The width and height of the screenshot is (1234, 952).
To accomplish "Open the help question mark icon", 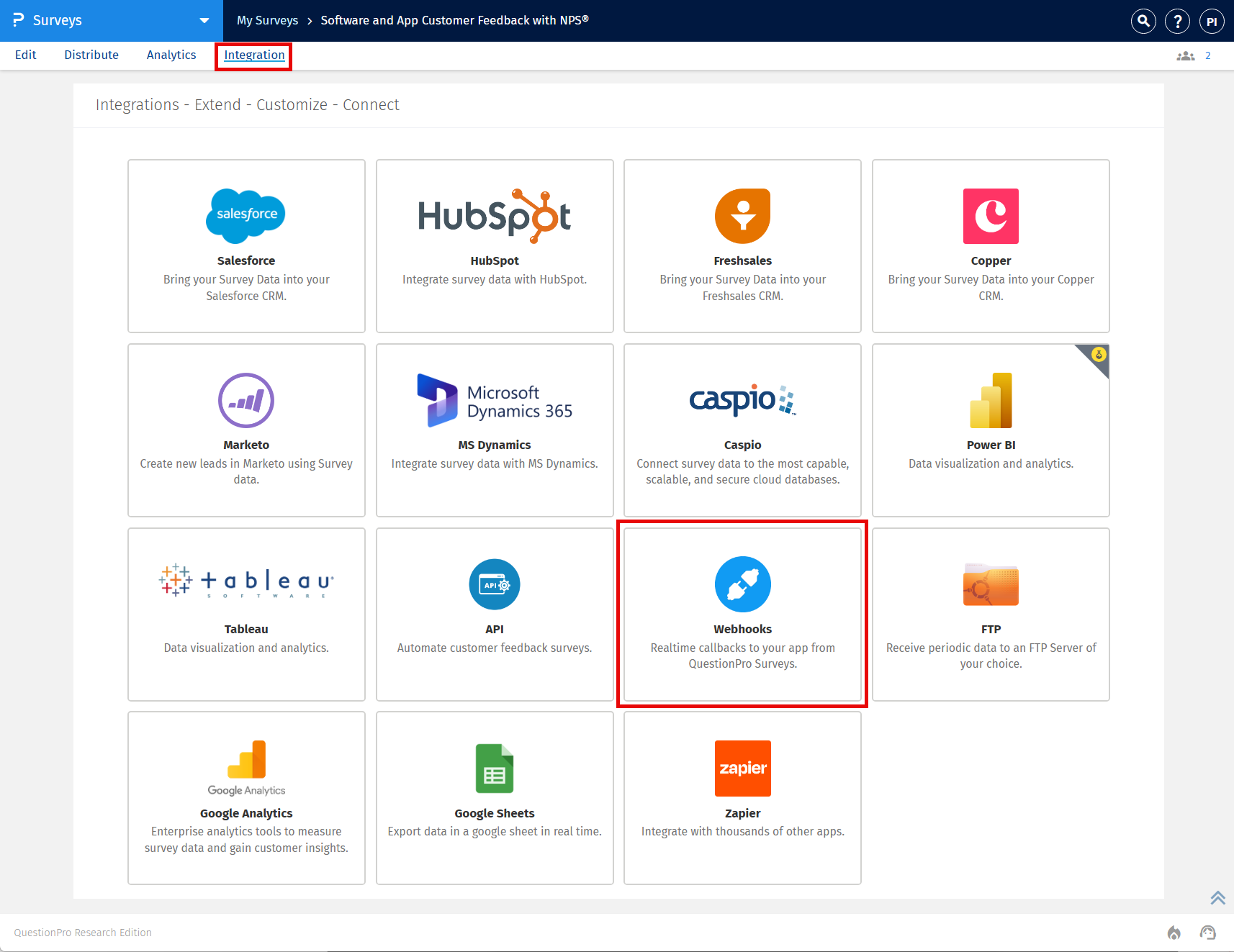I will pyautogui.click(x=1178, y=21).
